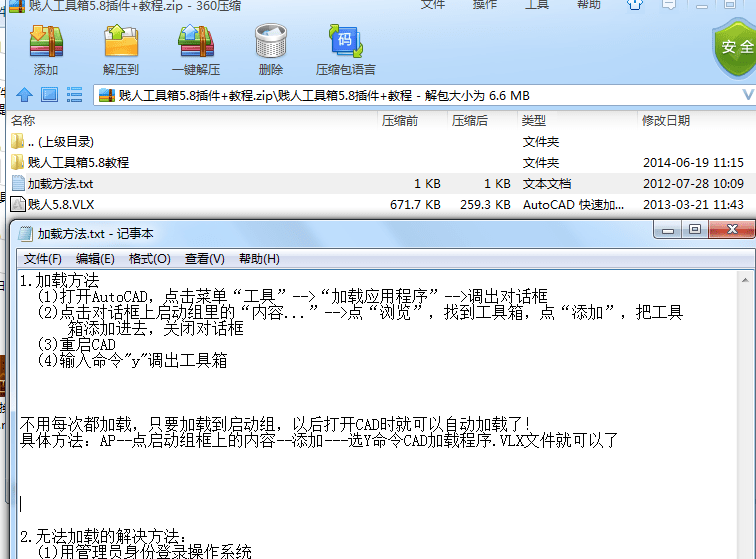Click the green 安全 security shield
Image resolution: width=756 pixels, height=559 pixels.
735,47
